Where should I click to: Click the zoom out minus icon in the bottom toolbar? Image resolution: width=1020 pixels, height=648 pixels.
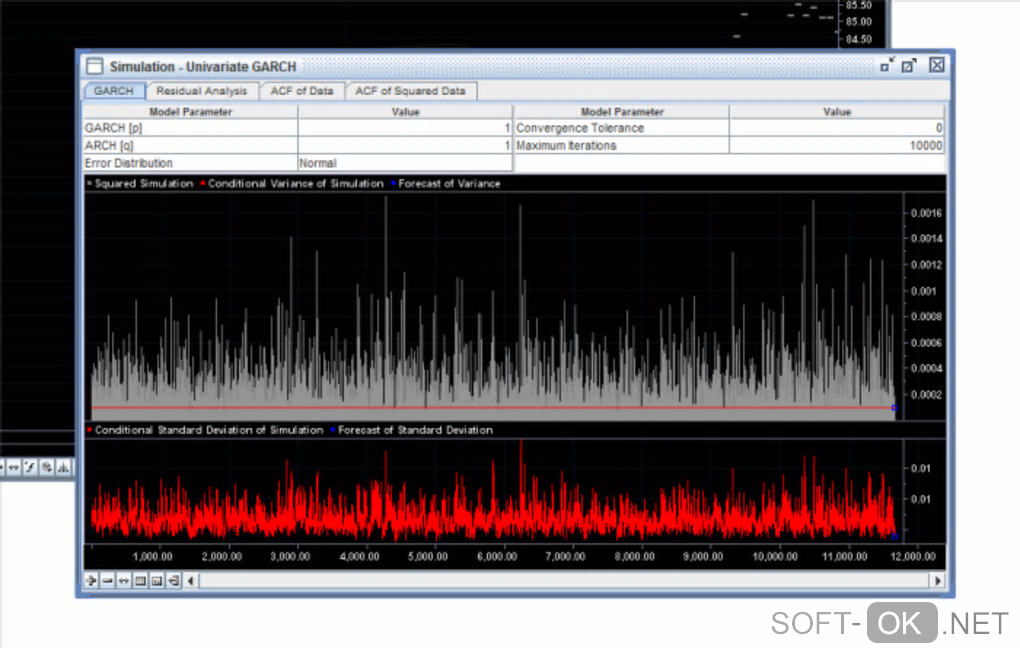click(x=107, y=580)
